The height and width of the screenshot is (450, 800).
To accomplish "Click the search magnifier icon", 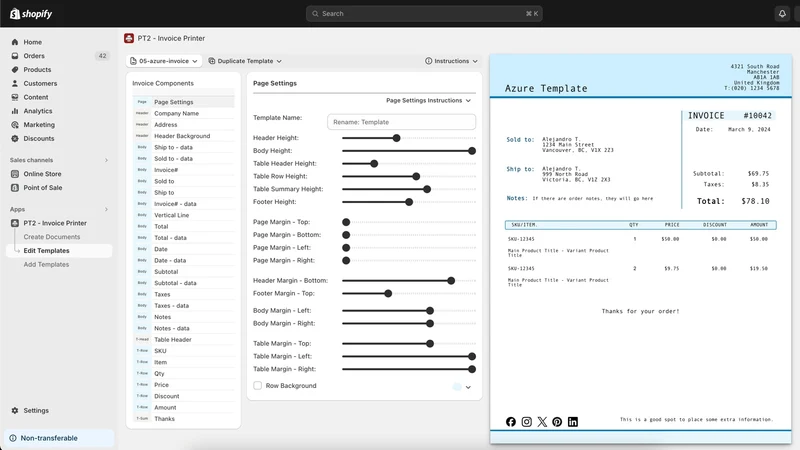I will pos(315,14).
